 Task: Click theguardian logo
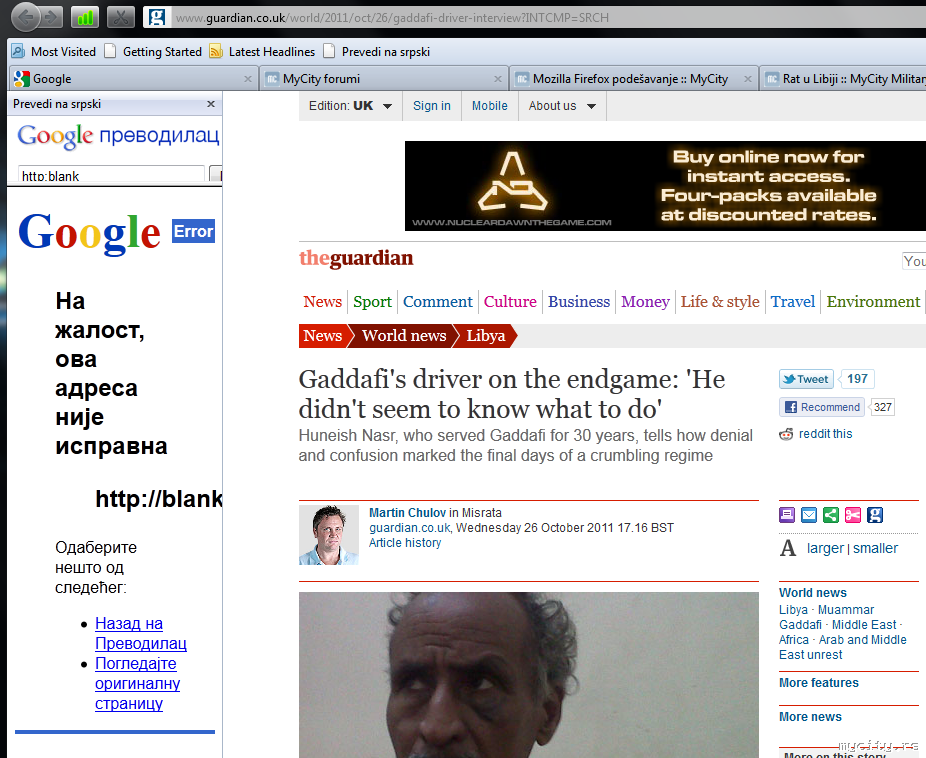click(356, 258)
